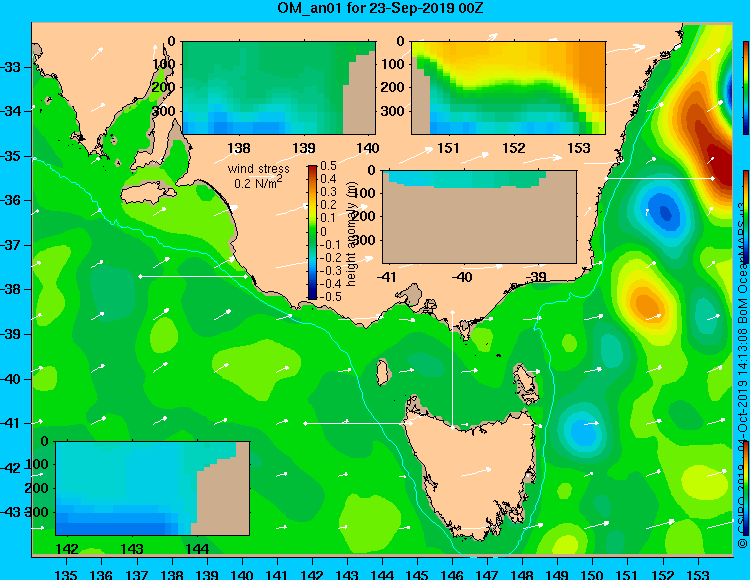
Task: Click longitude label '146' on the main axis
Action: [x=452, y=574]
